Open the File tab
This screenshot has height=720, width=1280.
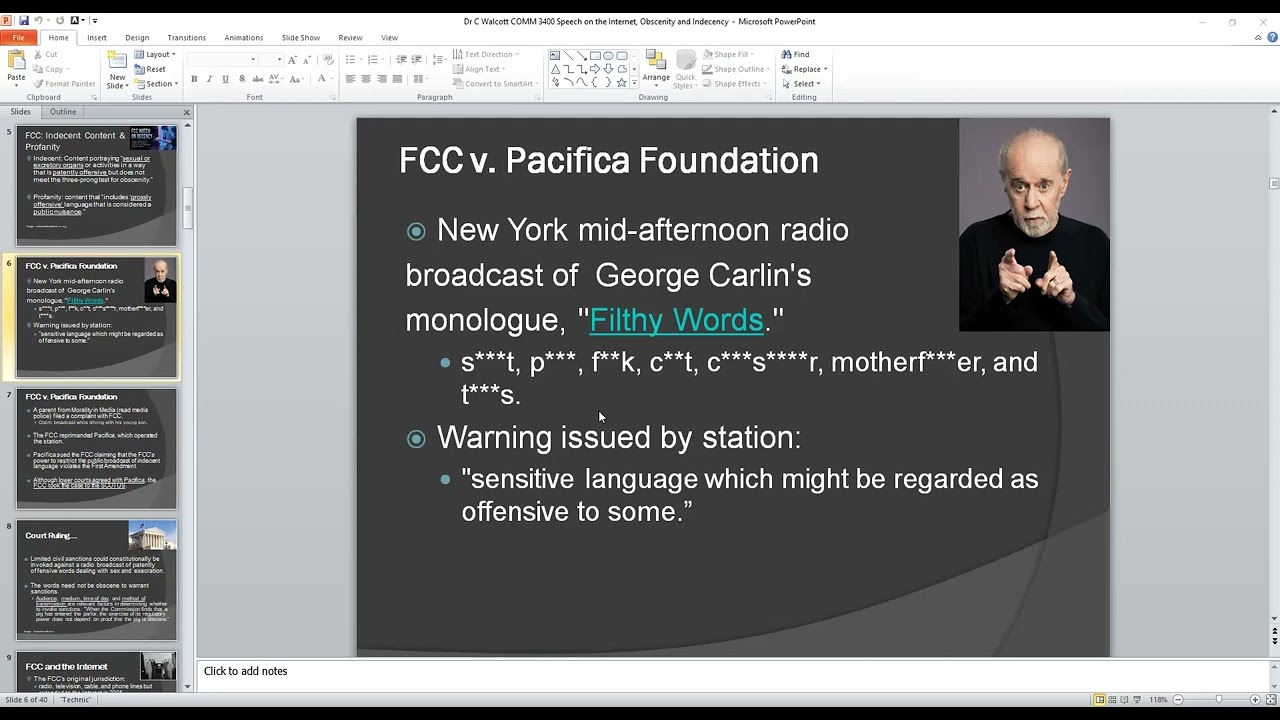(19, 38)
